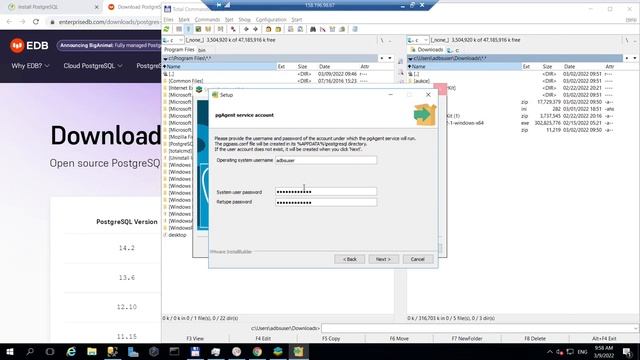
Task: Click the pack files toolbar icon
Action: (268, 29)
